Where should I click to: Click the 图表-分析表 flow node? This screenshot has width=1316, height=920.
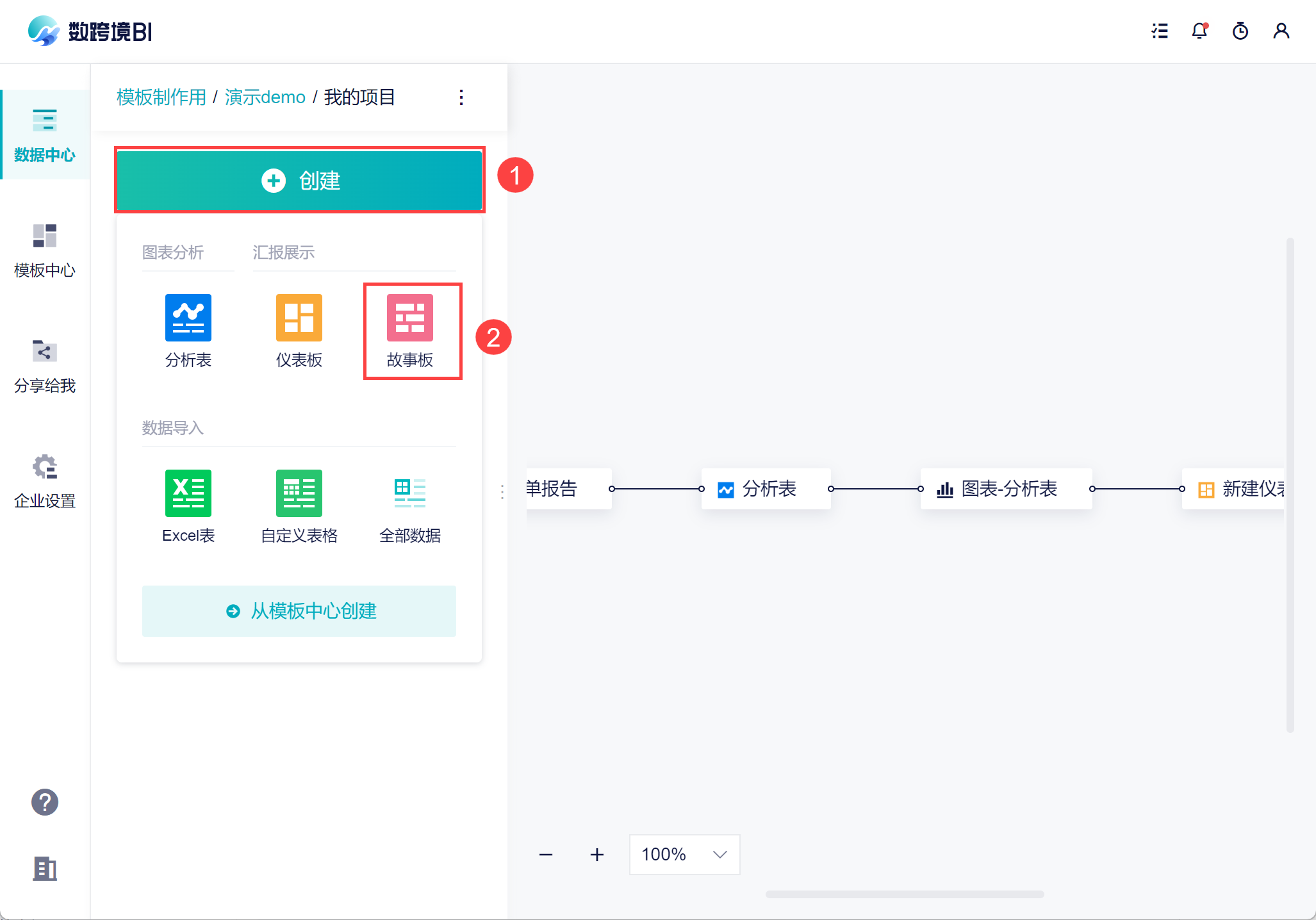(1006, 489)
